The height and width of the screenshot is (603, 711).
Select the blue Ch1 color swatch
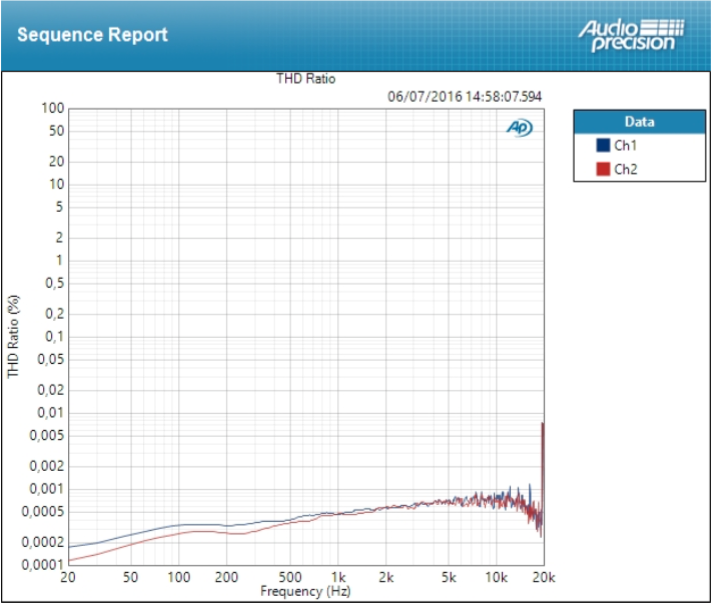click(x=602, y=146)
